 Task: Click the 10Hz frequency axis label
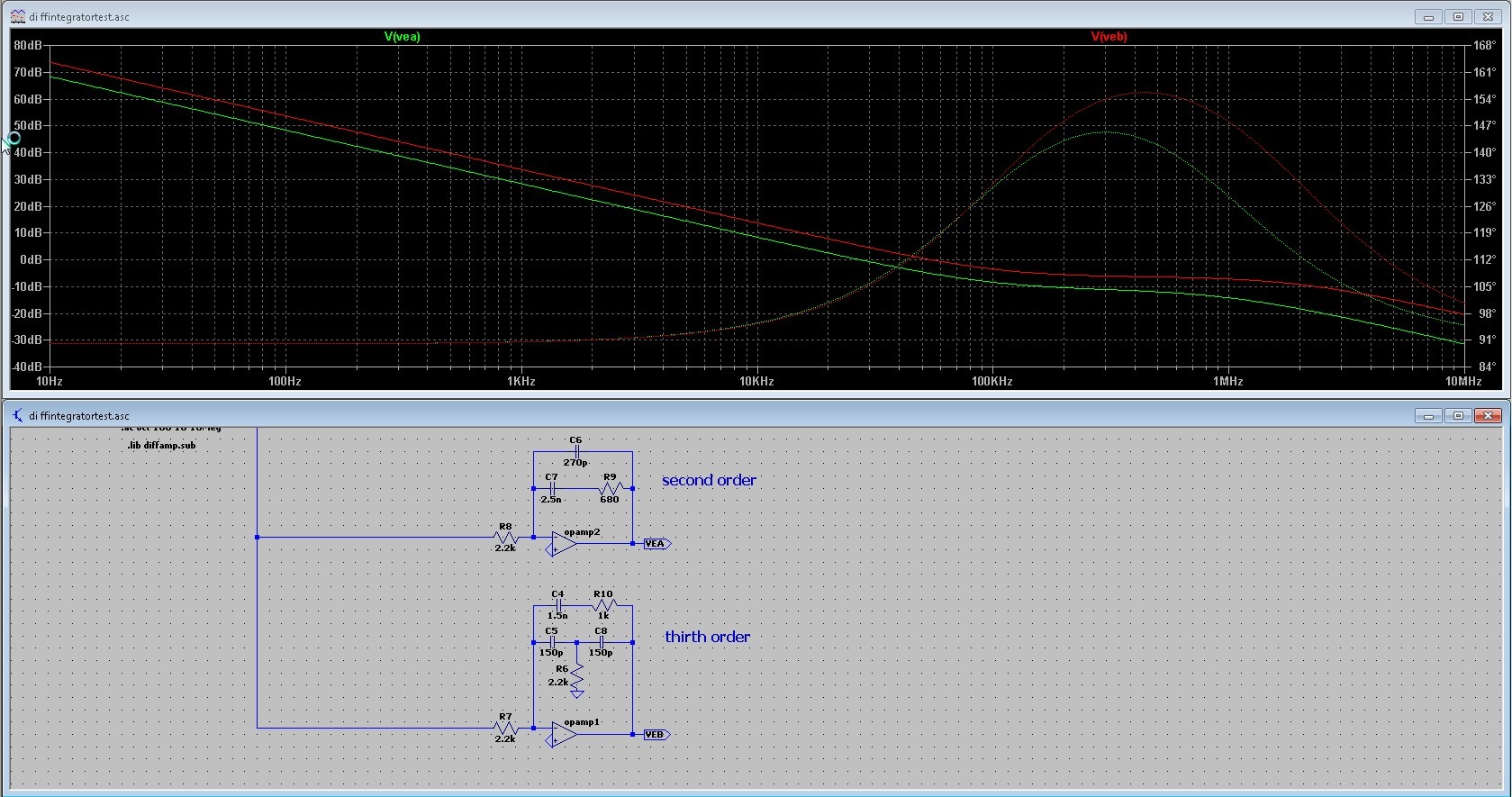click(x=49, y=381)
